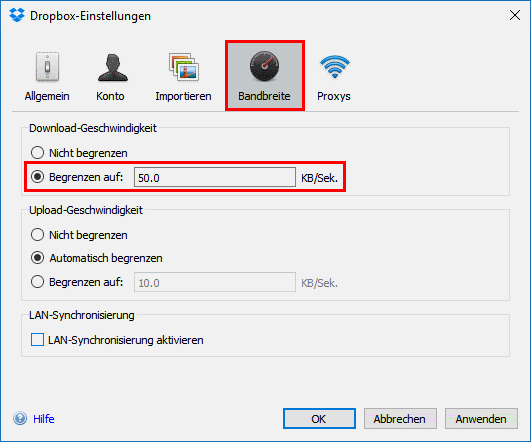531x442 pixels.
Task: Open the Proxys tab with the wifi icon
Action: [334, 77]
